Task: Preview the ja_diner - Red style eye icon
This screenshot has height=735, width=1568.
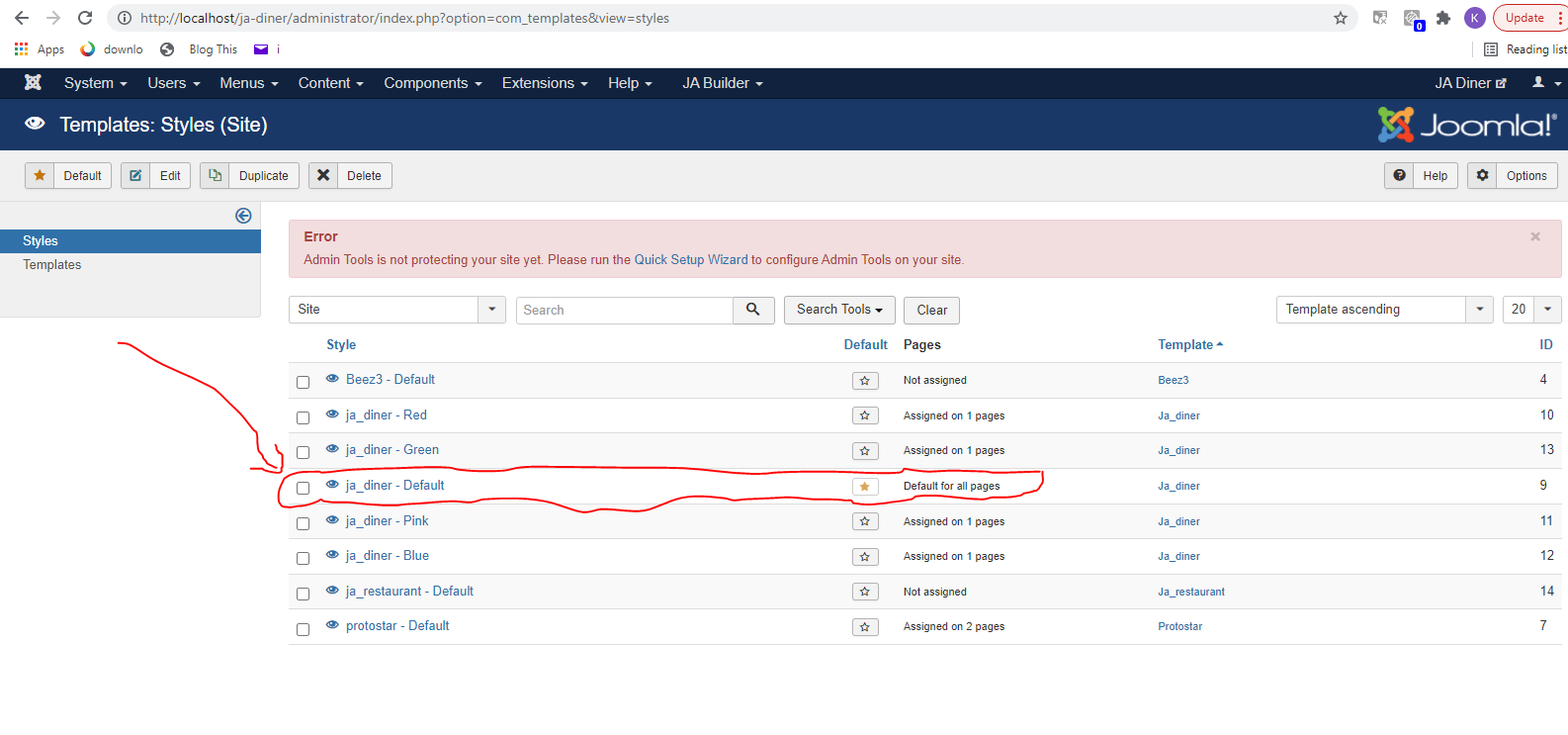Action: pos(332,414)
